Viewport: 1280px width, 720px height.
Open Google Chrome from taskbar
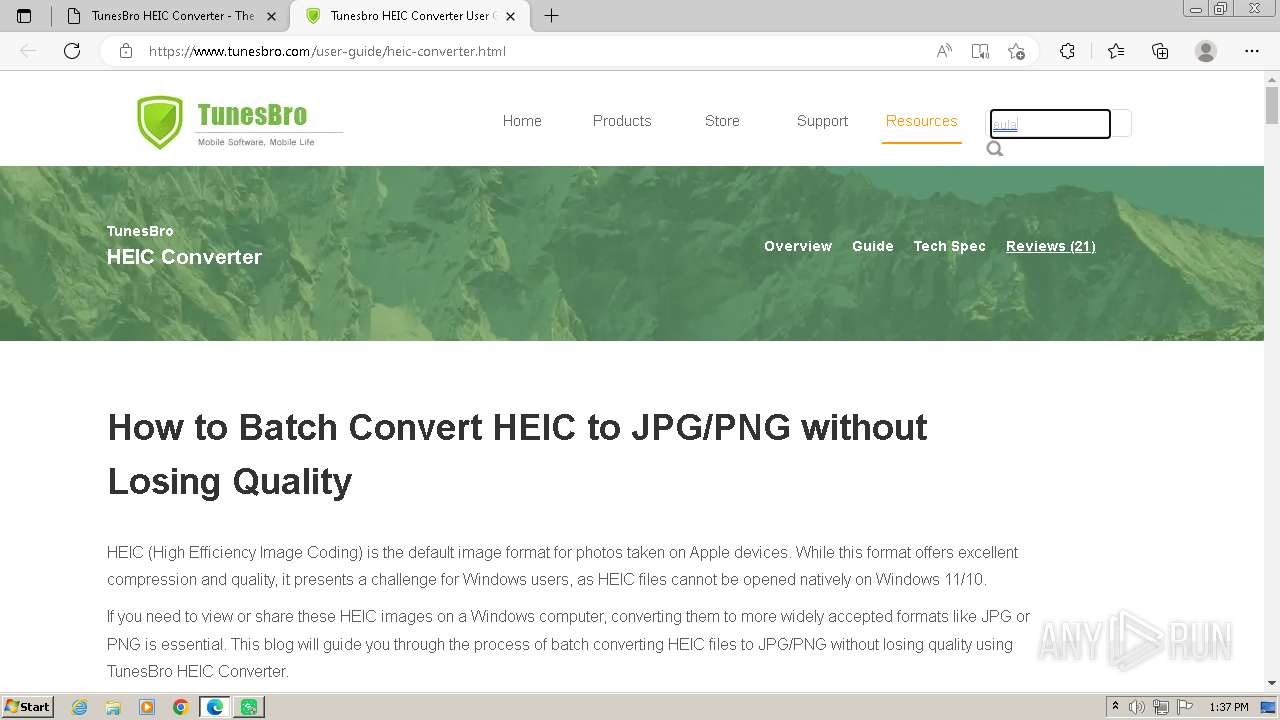point(181,707)
